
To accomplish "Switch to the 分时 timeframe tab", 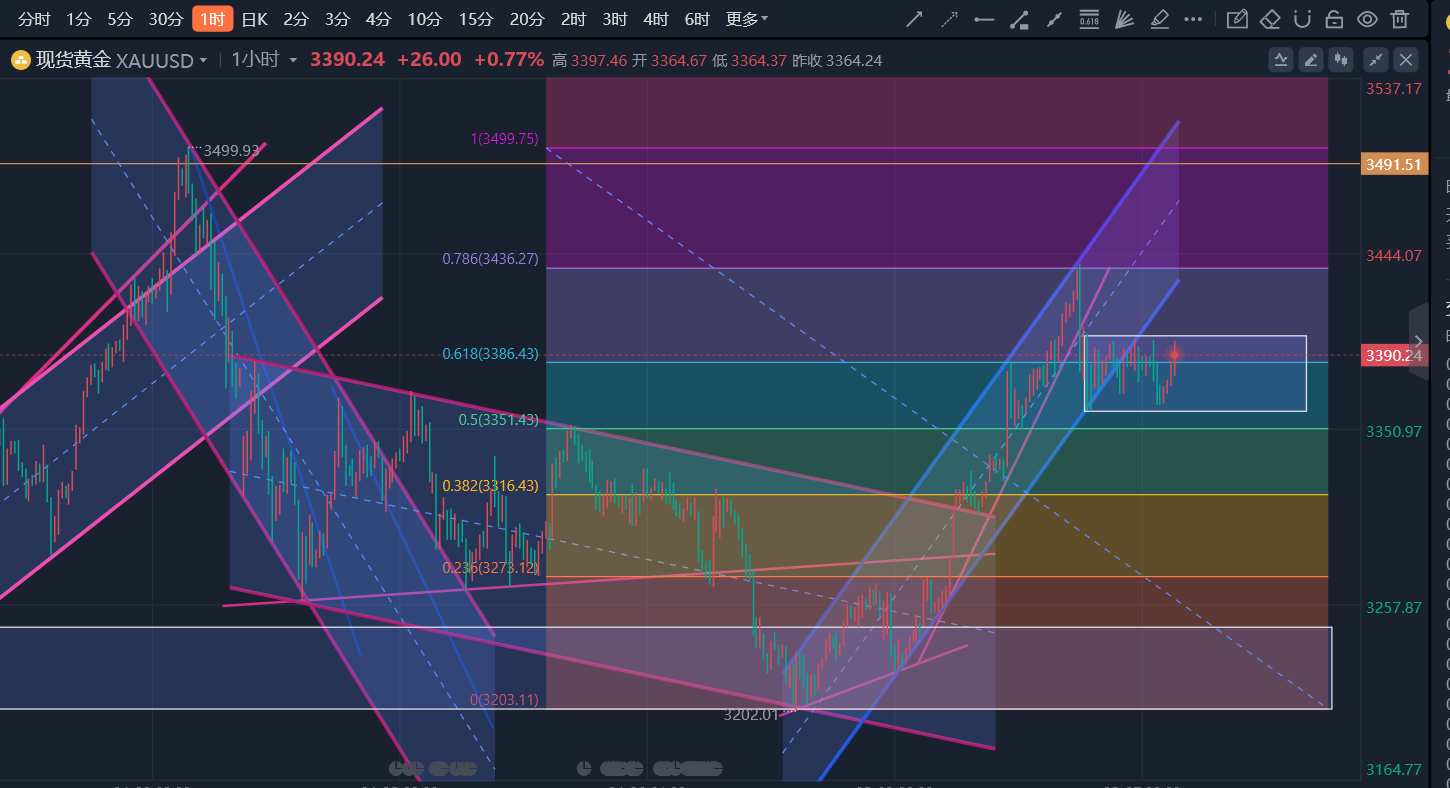I will click(x=34, y=19).
